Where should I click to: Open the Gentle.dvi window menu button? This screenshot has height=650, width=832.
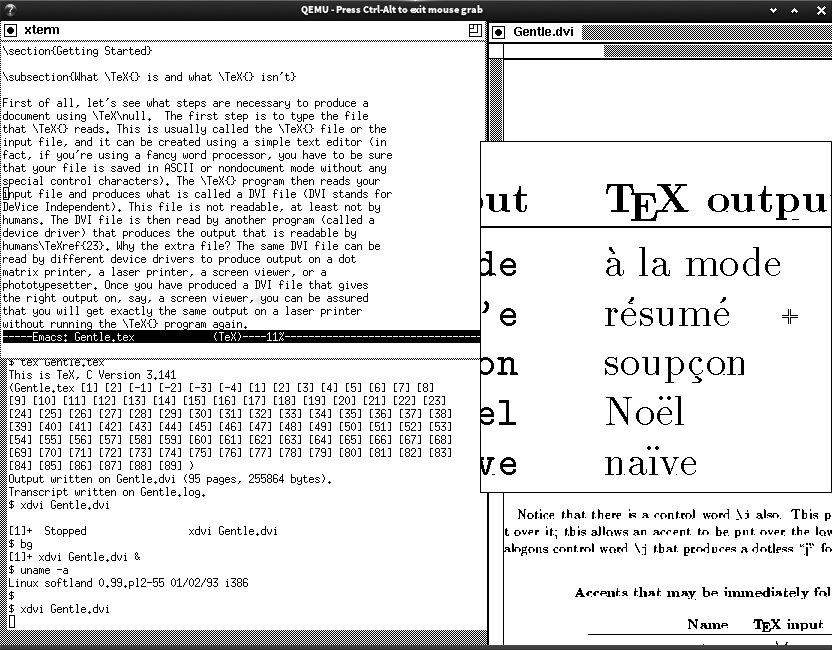(498, 32)
